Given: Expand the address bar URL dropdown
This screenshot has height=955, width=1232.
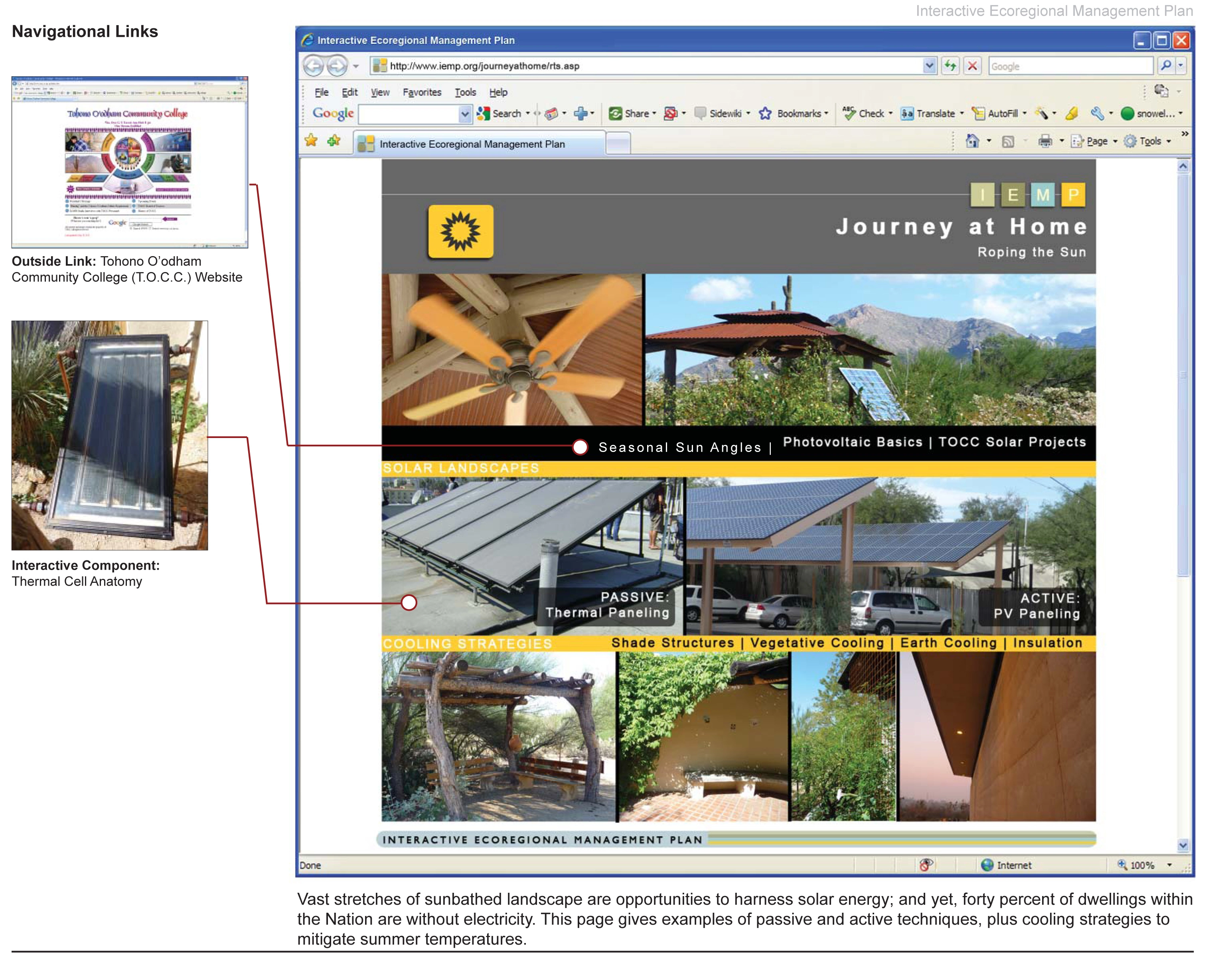Looking at the screenshot, I should (929, 66).
